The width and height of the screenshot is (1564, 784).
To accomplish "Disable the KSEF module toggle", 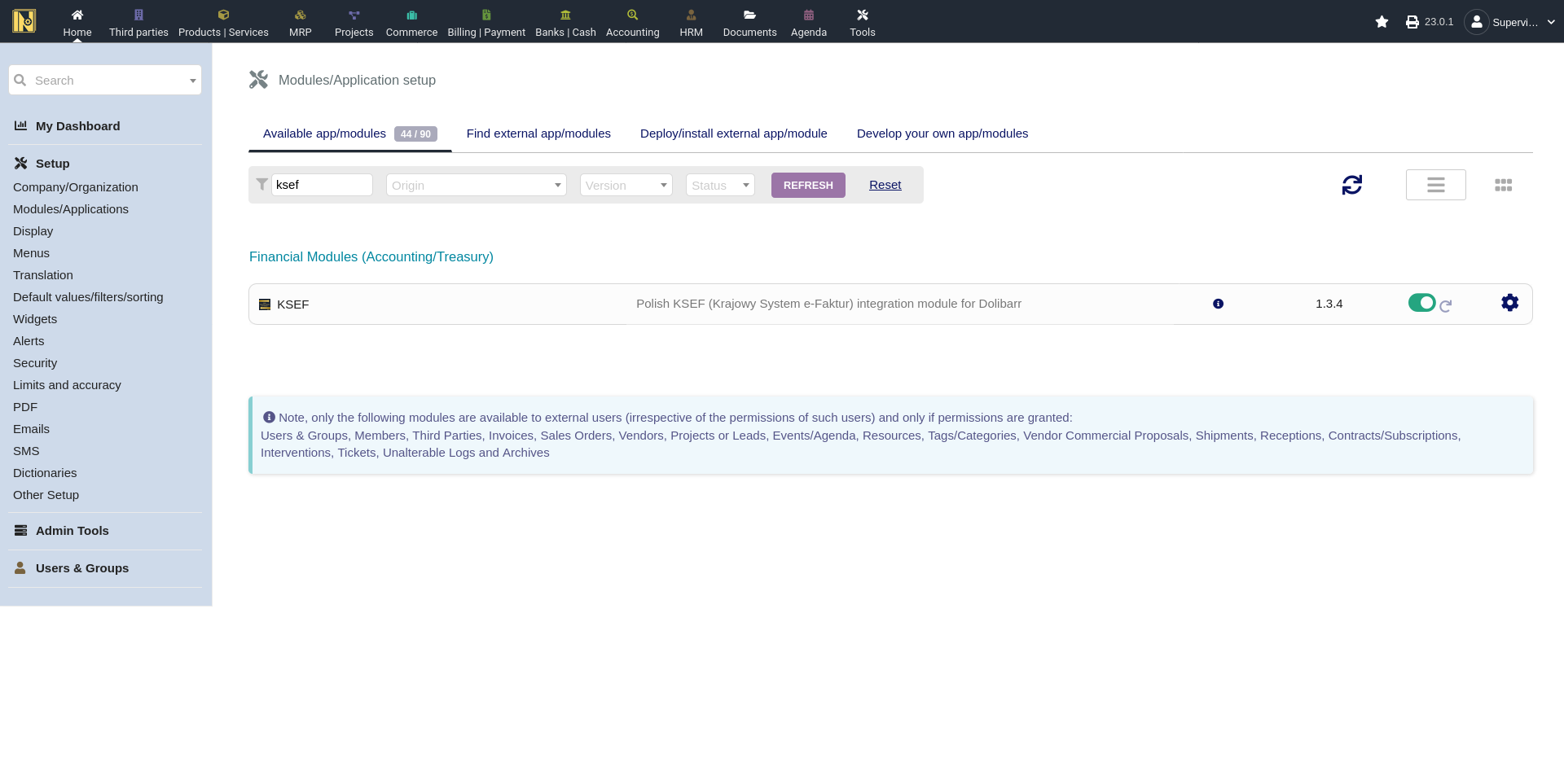I will pos(1421,303).
